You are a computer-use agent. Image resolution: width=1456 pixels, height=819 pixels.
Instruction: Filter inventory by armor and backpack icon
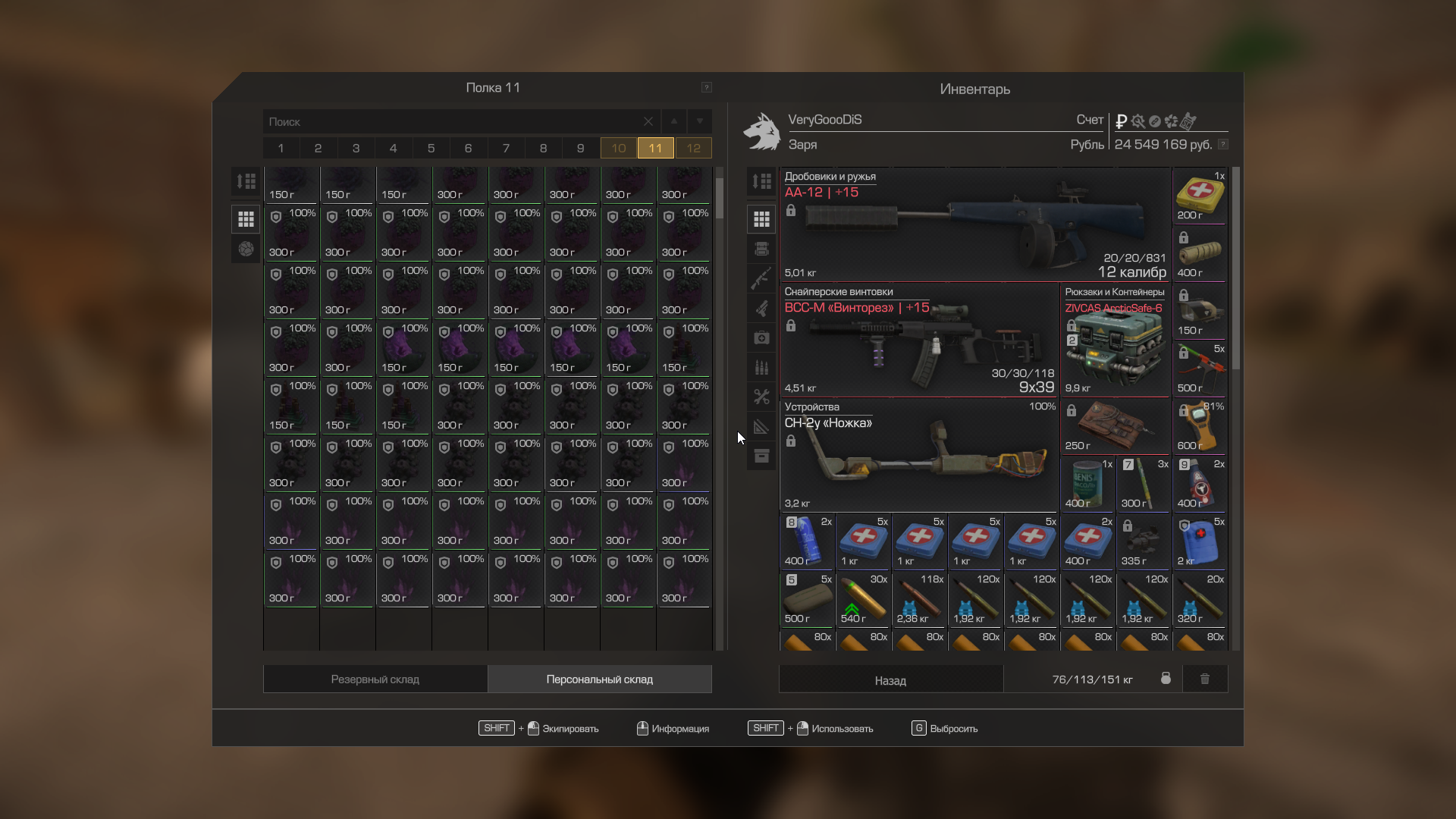pos(761,249)
